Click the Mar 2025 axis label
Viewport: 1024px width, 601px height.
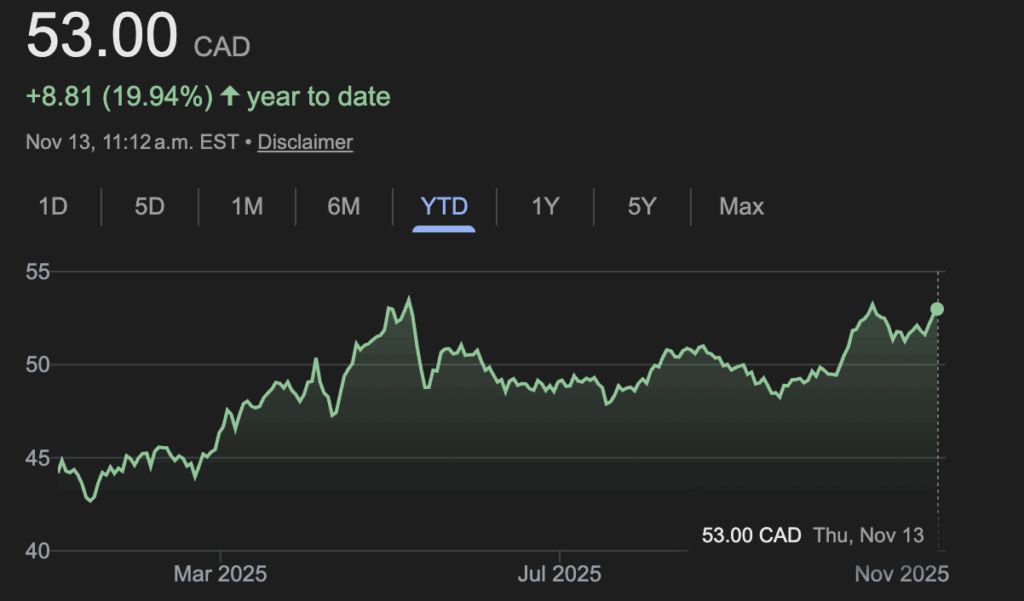coord(220,575)
